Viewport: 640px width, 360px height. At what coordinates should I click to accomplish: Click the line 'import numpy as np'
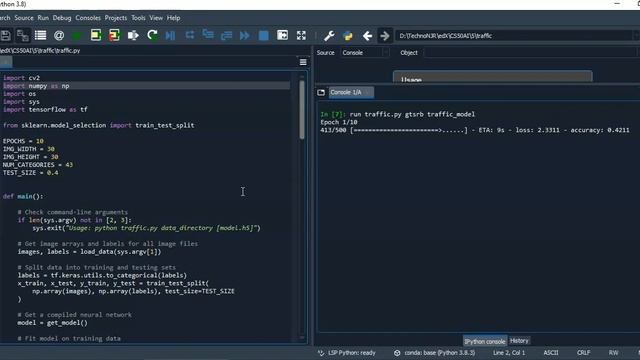coord(36,86)
